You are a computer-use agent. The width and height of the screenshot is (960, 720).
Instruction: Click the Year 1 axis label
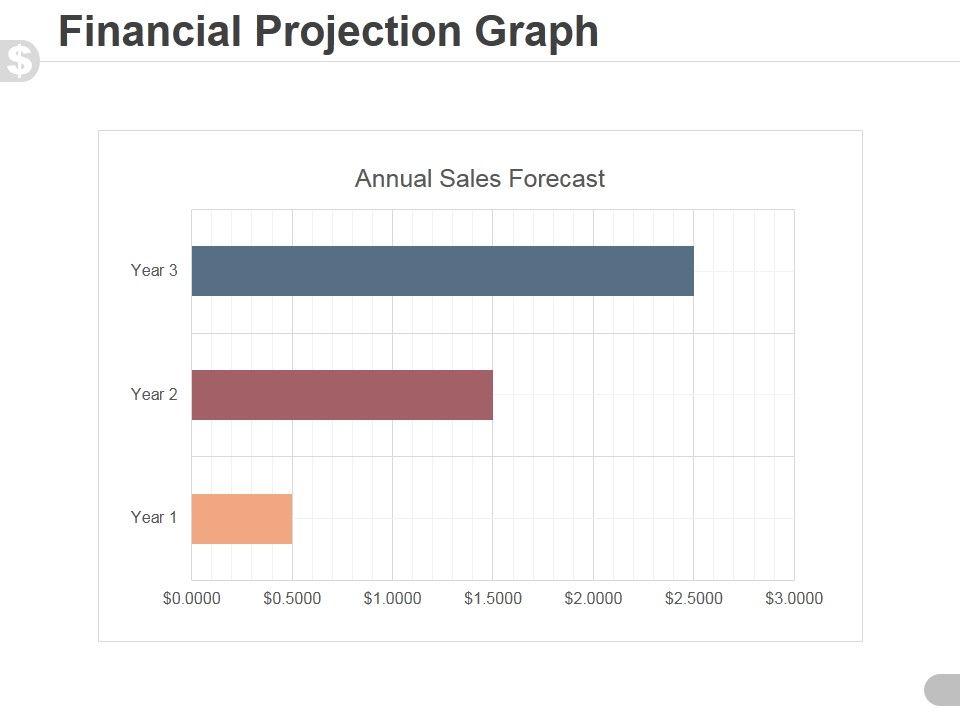point(154,517)
